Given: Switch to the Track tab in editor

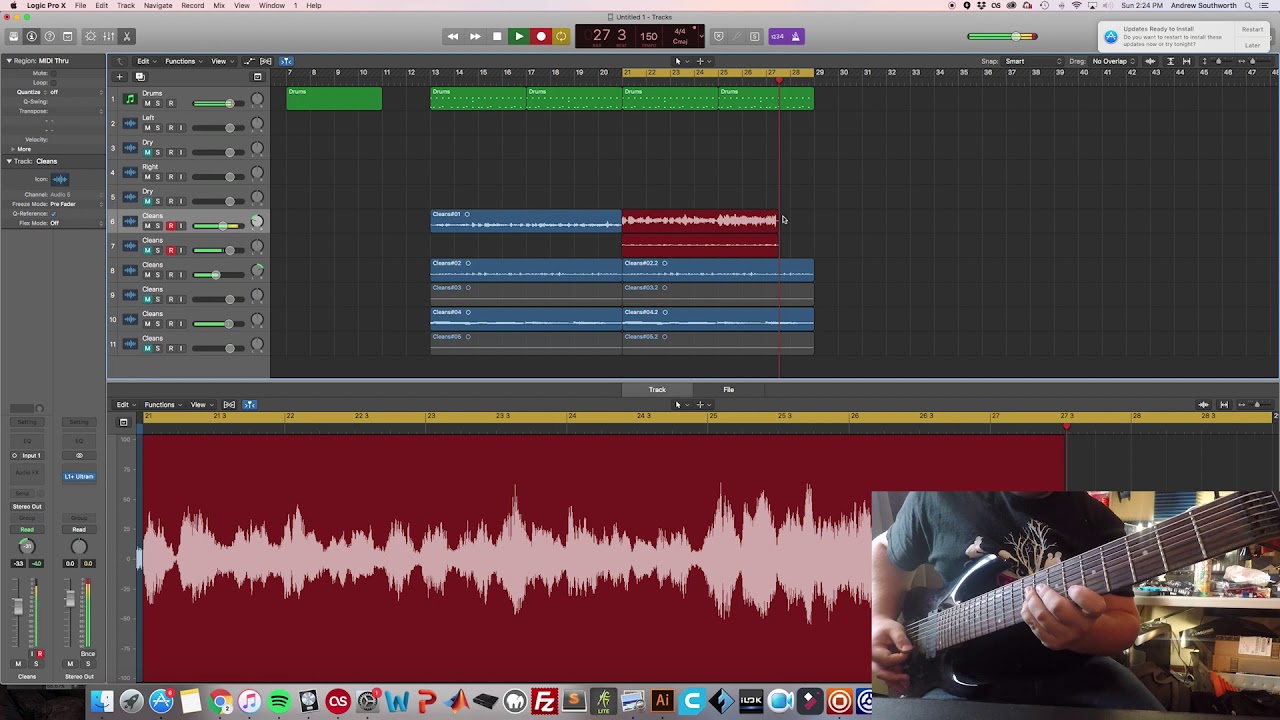Looking at the screenshot, I should [x=657, y=390].
